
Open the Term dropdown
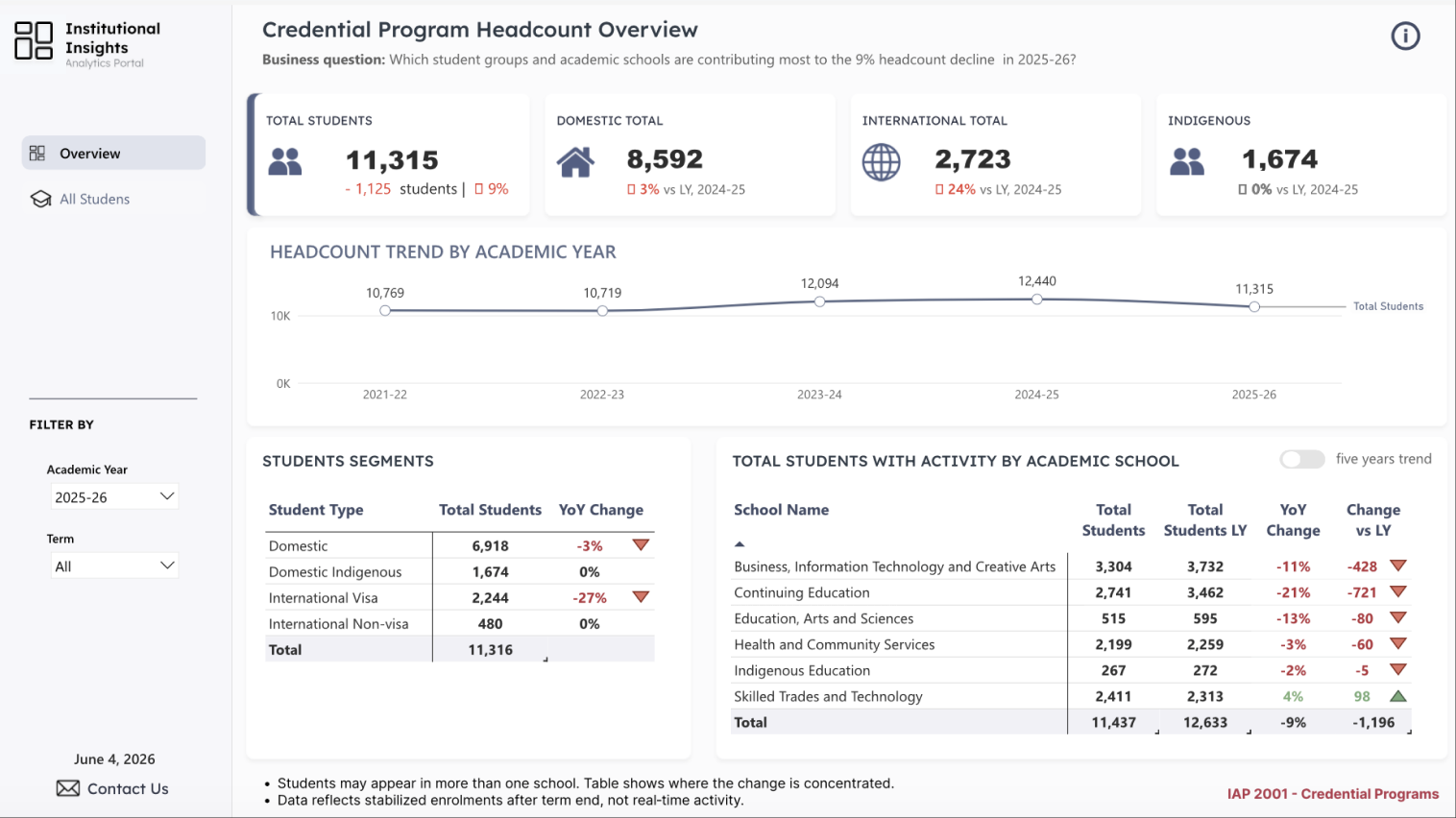tap(113, 565)
